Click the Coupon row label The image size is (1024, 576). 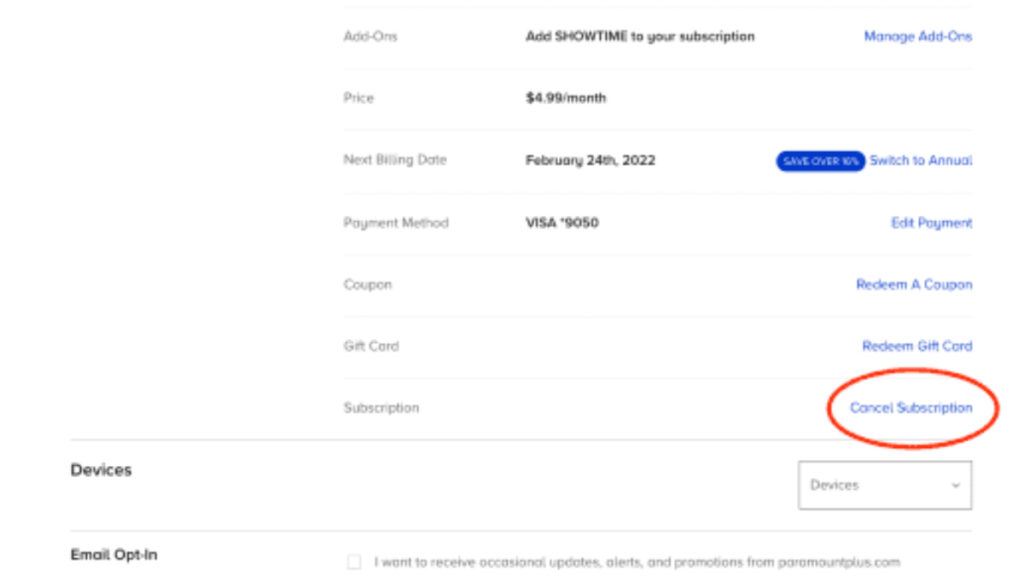[x=367, y=284]
